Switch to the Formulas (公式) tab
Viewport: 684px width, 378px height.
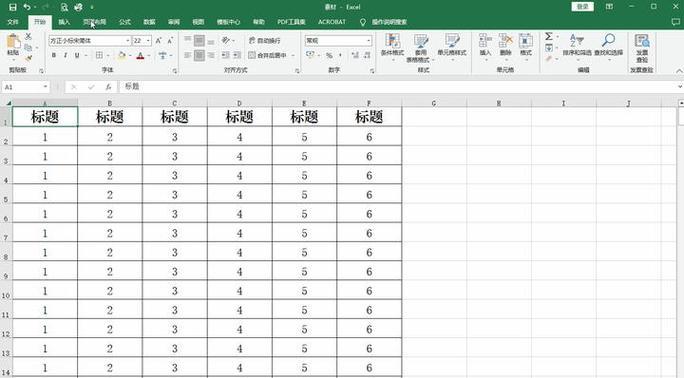click(125, 22)
